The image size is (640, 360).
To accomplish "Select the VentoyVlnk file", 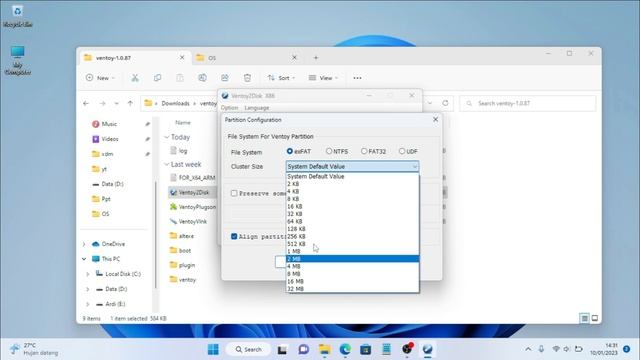I will 193,222.
